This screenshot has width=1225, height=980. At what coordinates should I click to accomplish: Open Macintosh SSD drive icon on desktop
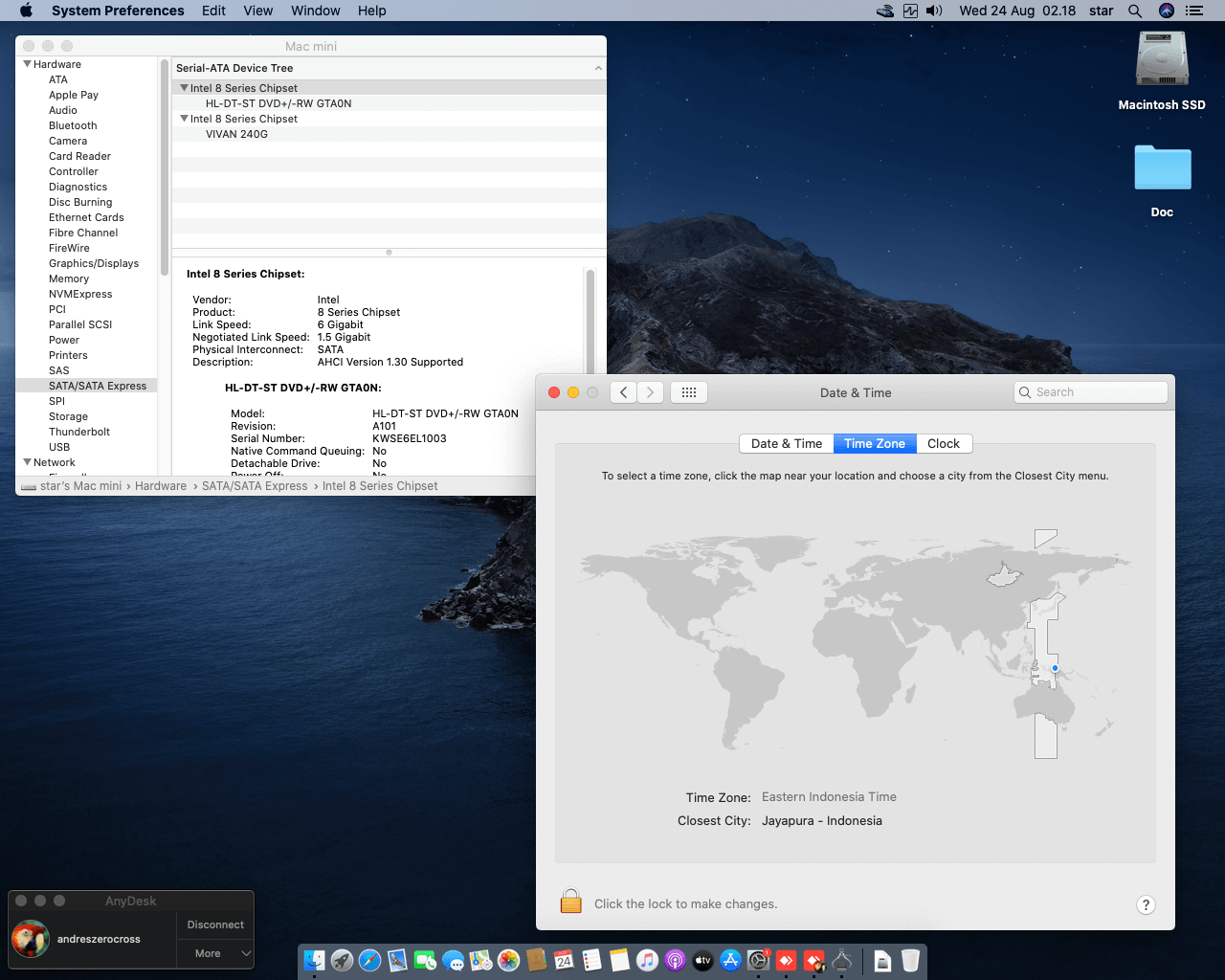(x=1162, y=59)
